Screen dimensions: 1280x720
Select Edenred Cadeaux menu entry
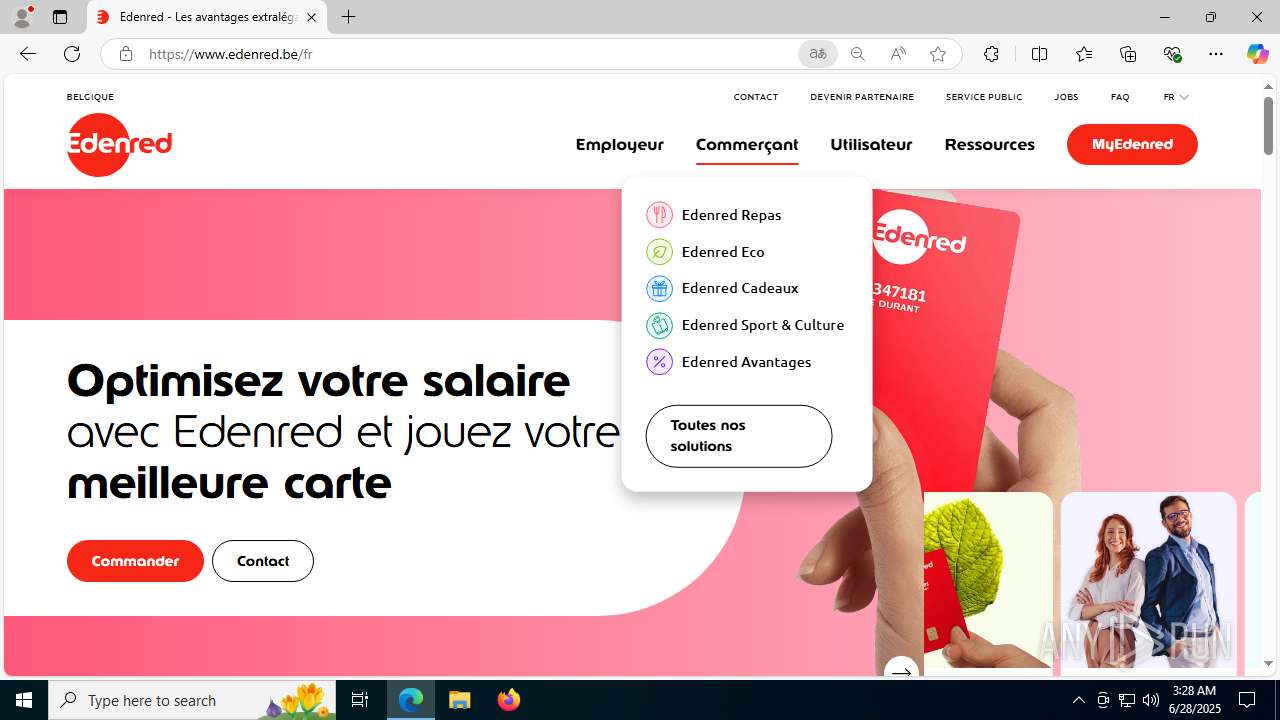click(722, 288)
